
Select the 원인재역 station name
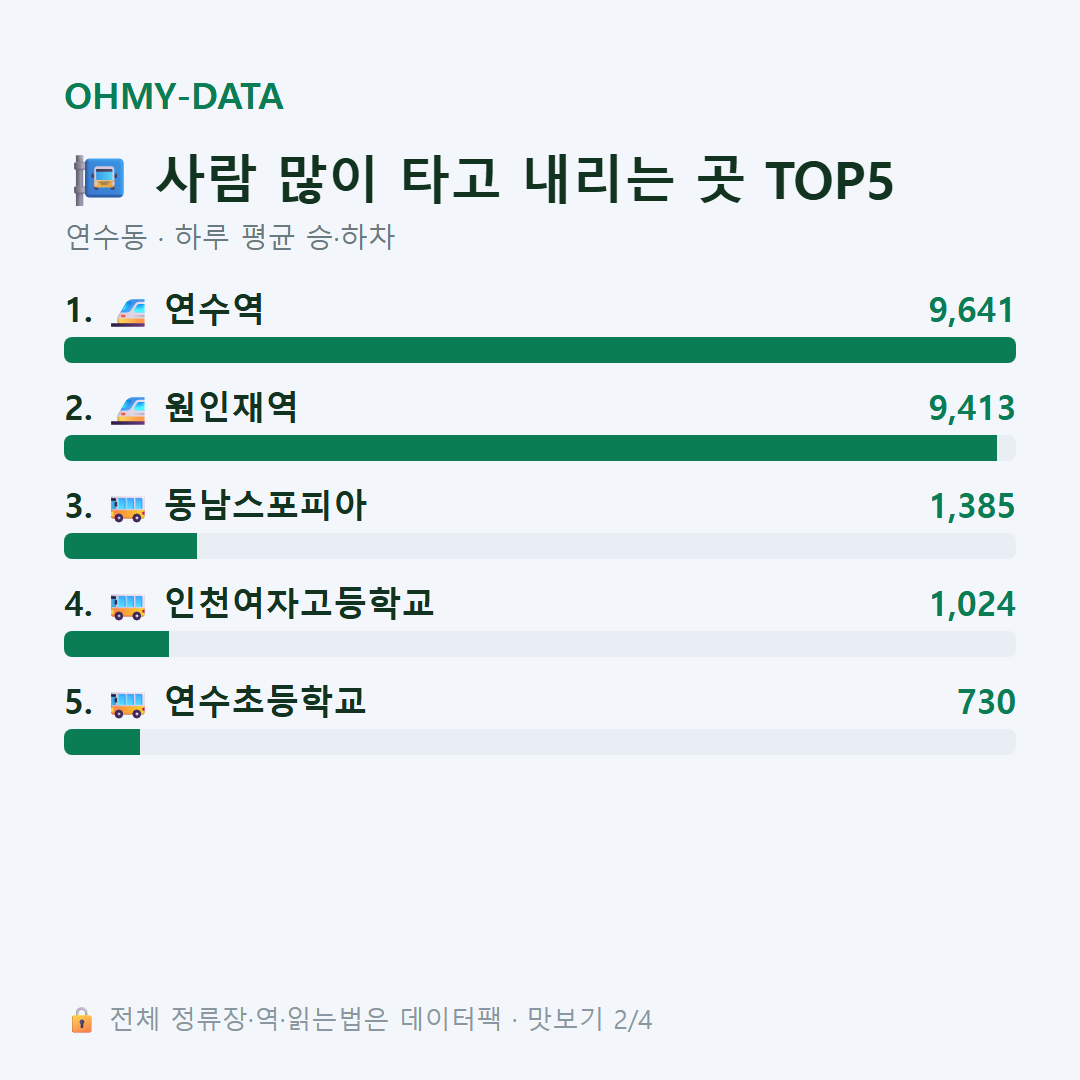(231, 407)
